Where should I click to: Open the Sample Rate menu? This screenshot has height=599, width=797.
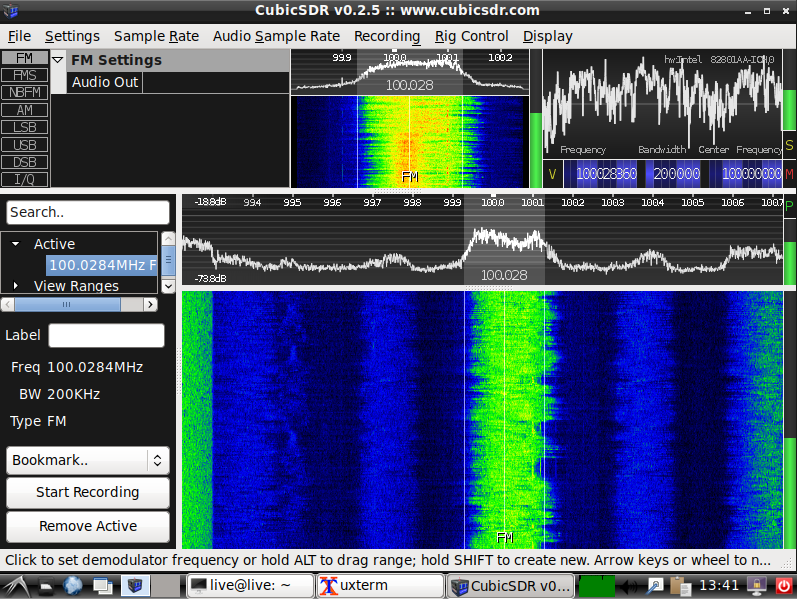point(156,36)
